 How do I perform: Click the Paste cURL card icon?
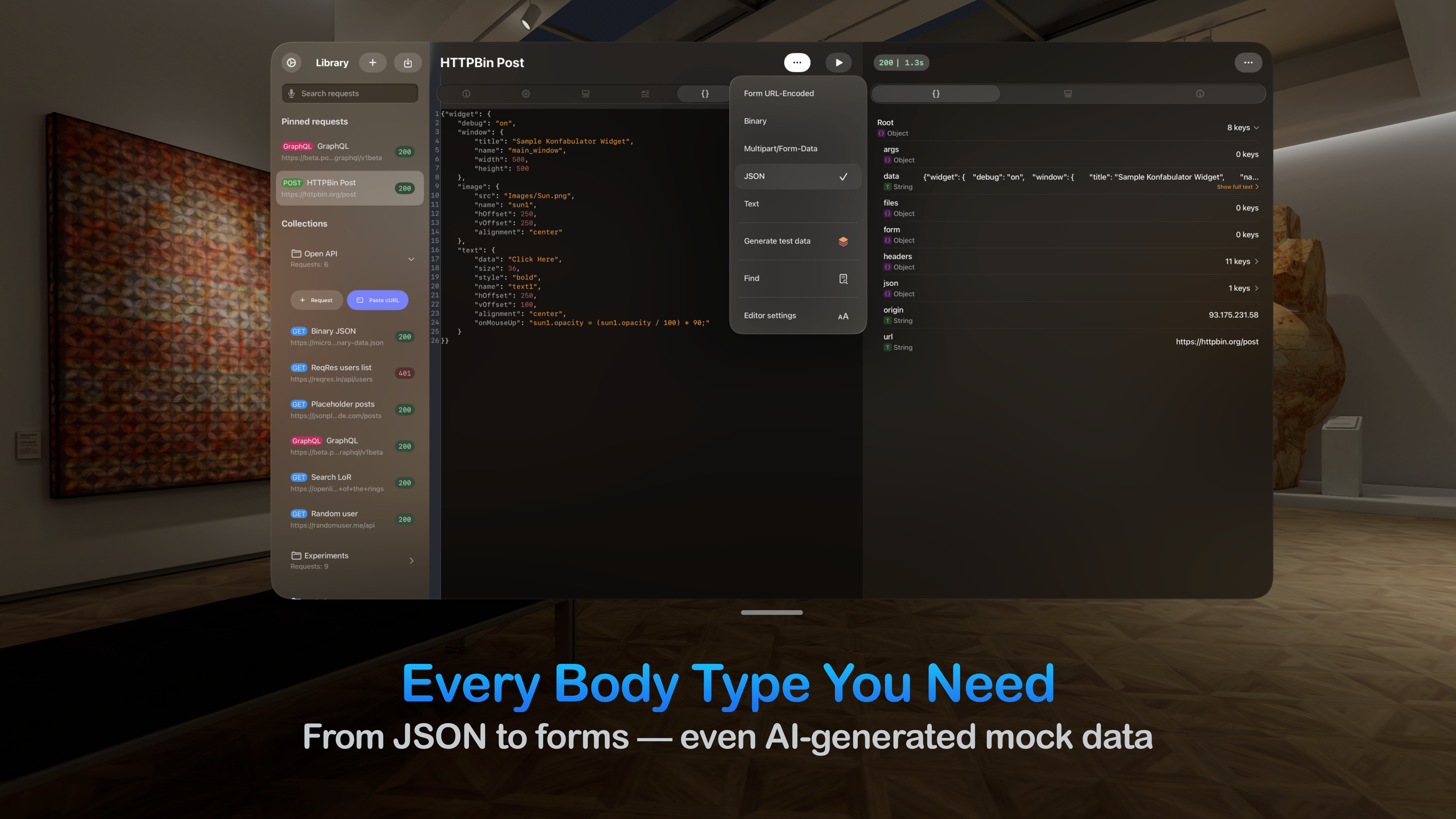coord(359,300)
